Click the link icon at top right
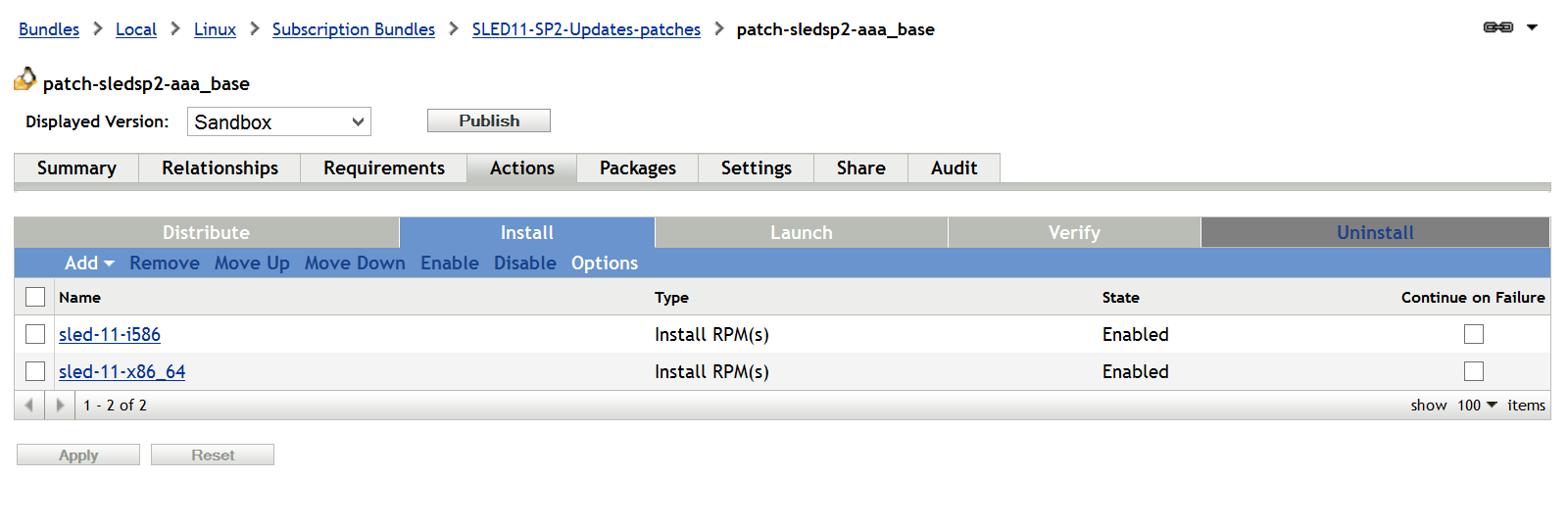Image resolution: width=1568 pixels, height=527 pixels. coord(1497,27)
